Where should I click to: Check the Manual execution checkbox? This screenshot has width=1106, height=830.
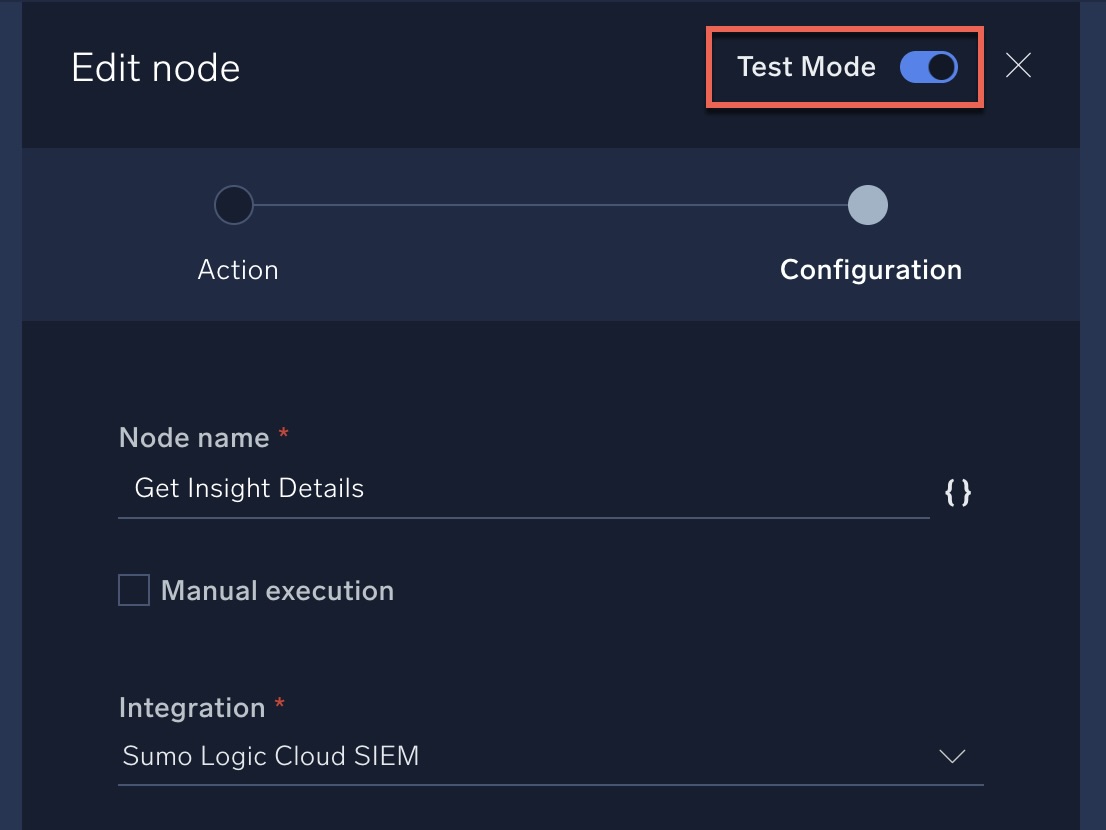tap(134, 589)
